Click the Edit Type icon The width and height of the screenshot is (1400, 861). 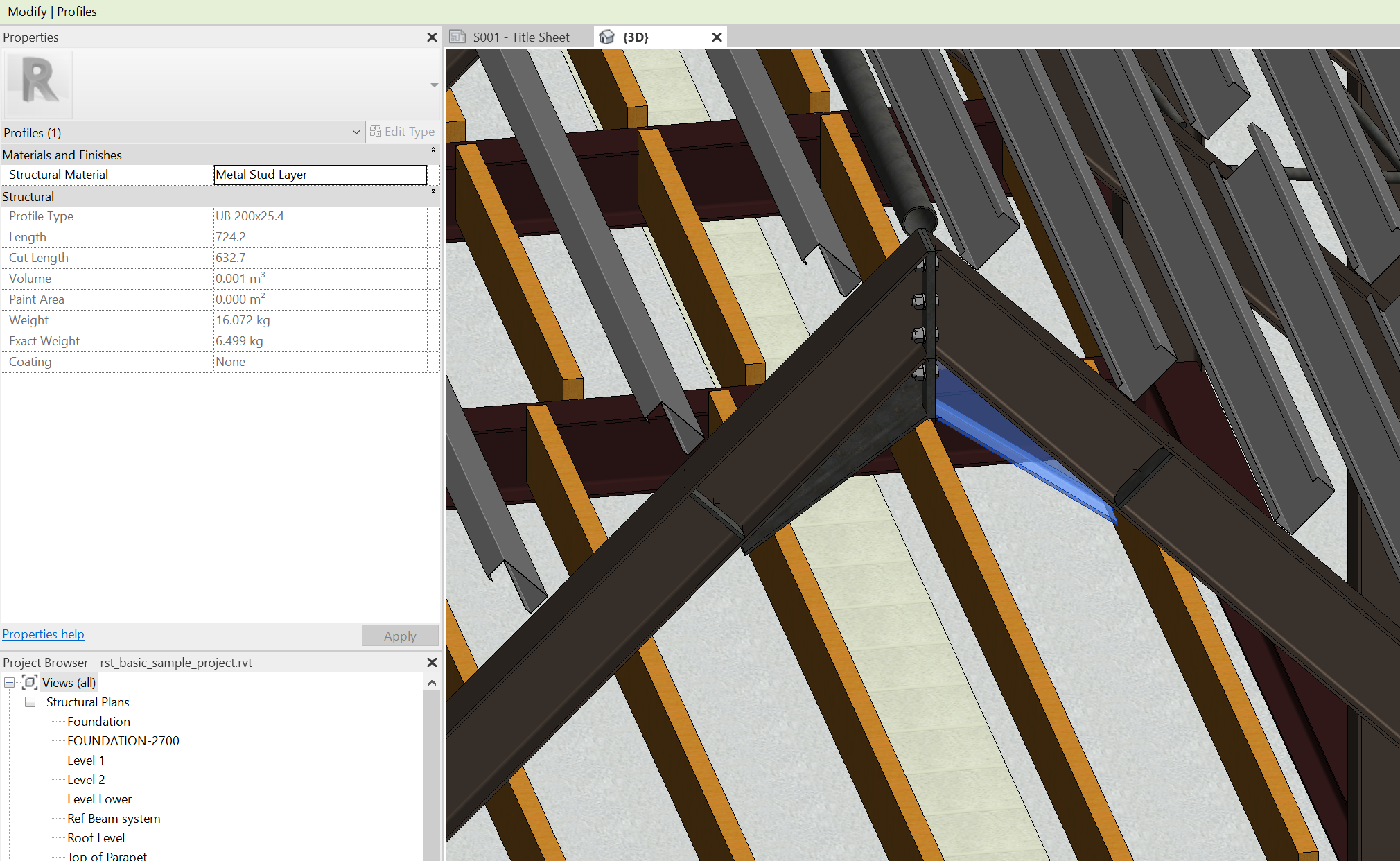(x=376, y=131)
